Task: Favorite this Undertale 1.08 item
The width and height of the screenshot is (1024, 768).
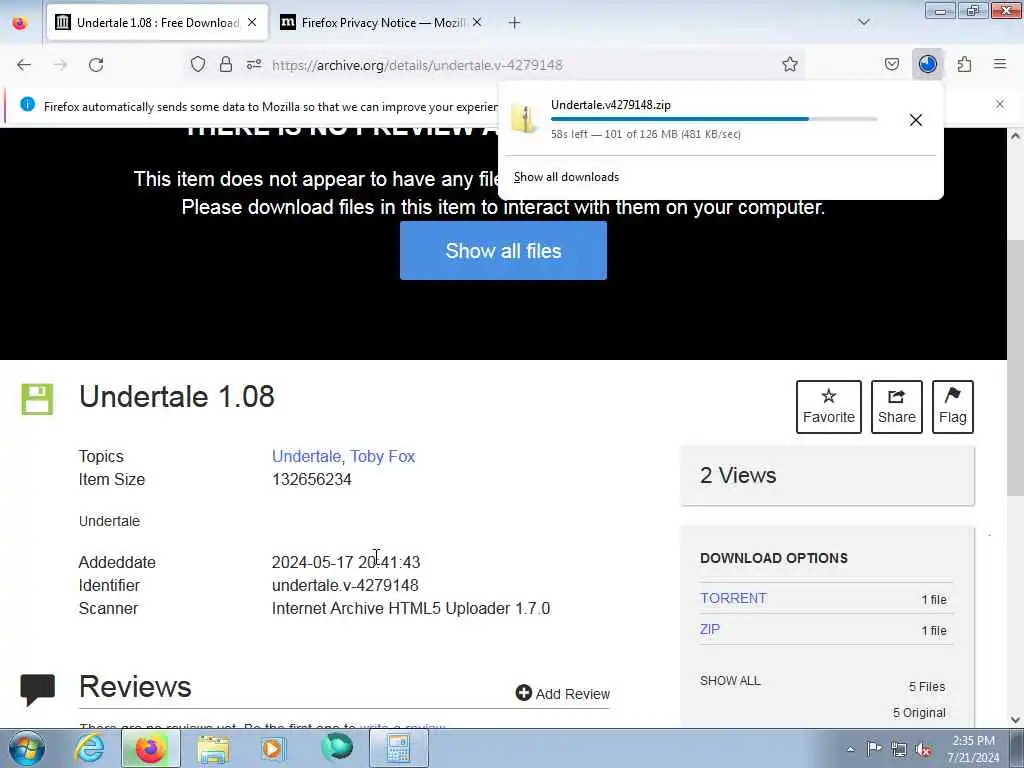Action: click(829, 407)
